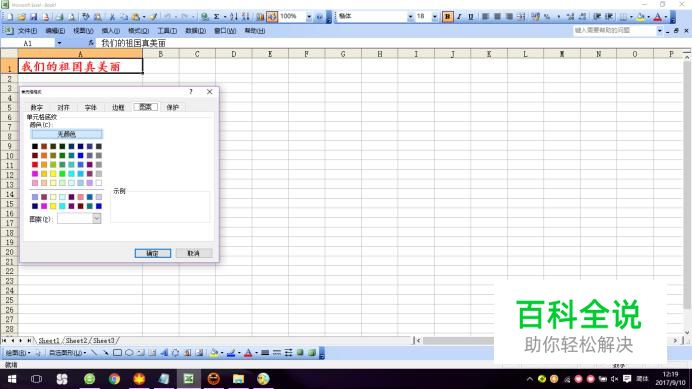Switch to the 保护 Protection tab in dialog
Viewport: 692px width, 389px height.
(x=172, y=107)
